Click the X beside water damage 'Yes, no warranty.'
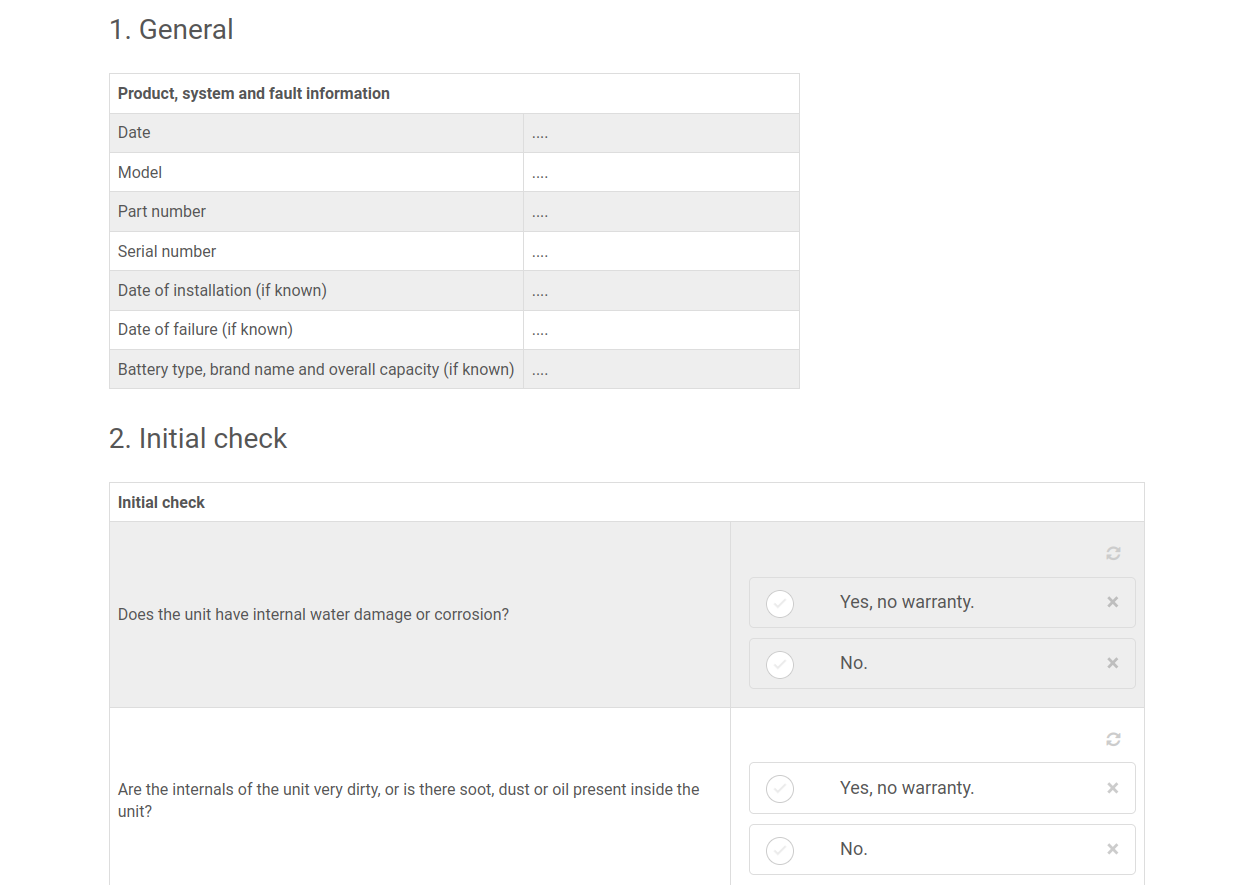 (x=1113, y=602)
